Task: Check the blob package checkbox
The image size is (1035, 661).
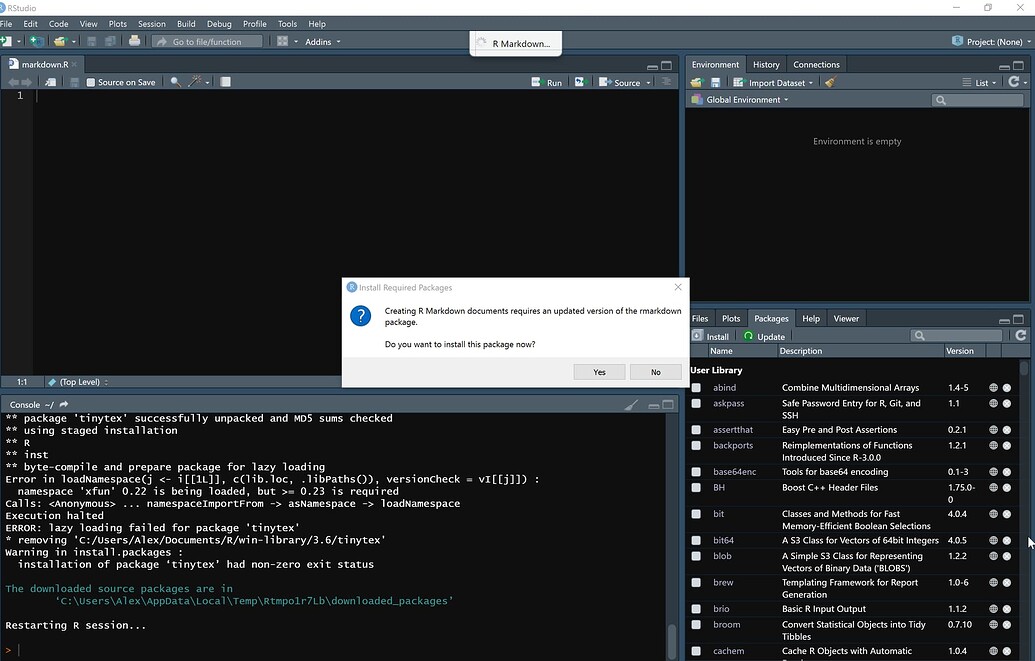Action: tap(696, 556)
